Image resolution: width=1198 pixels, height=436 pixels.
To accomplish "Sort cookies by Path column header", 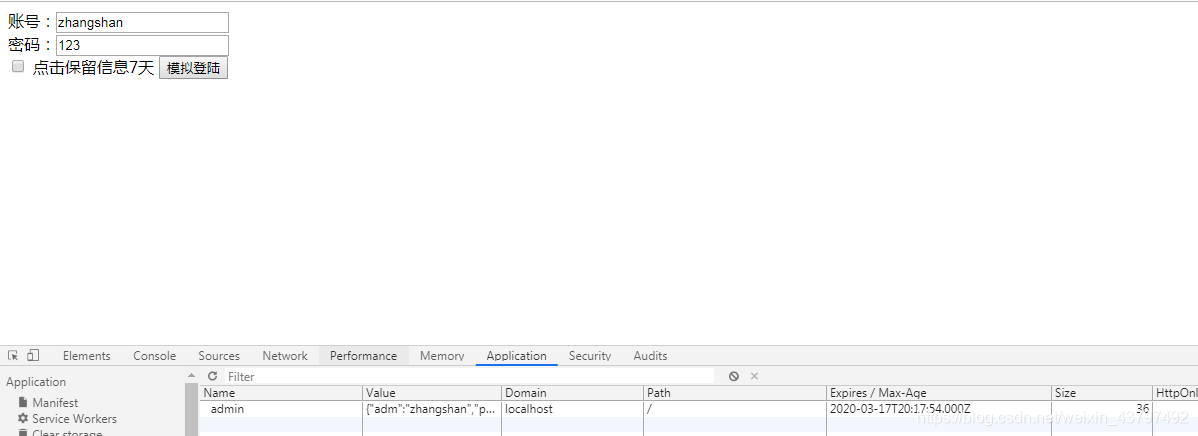I will pyautogui.click(x=735, y=392).
